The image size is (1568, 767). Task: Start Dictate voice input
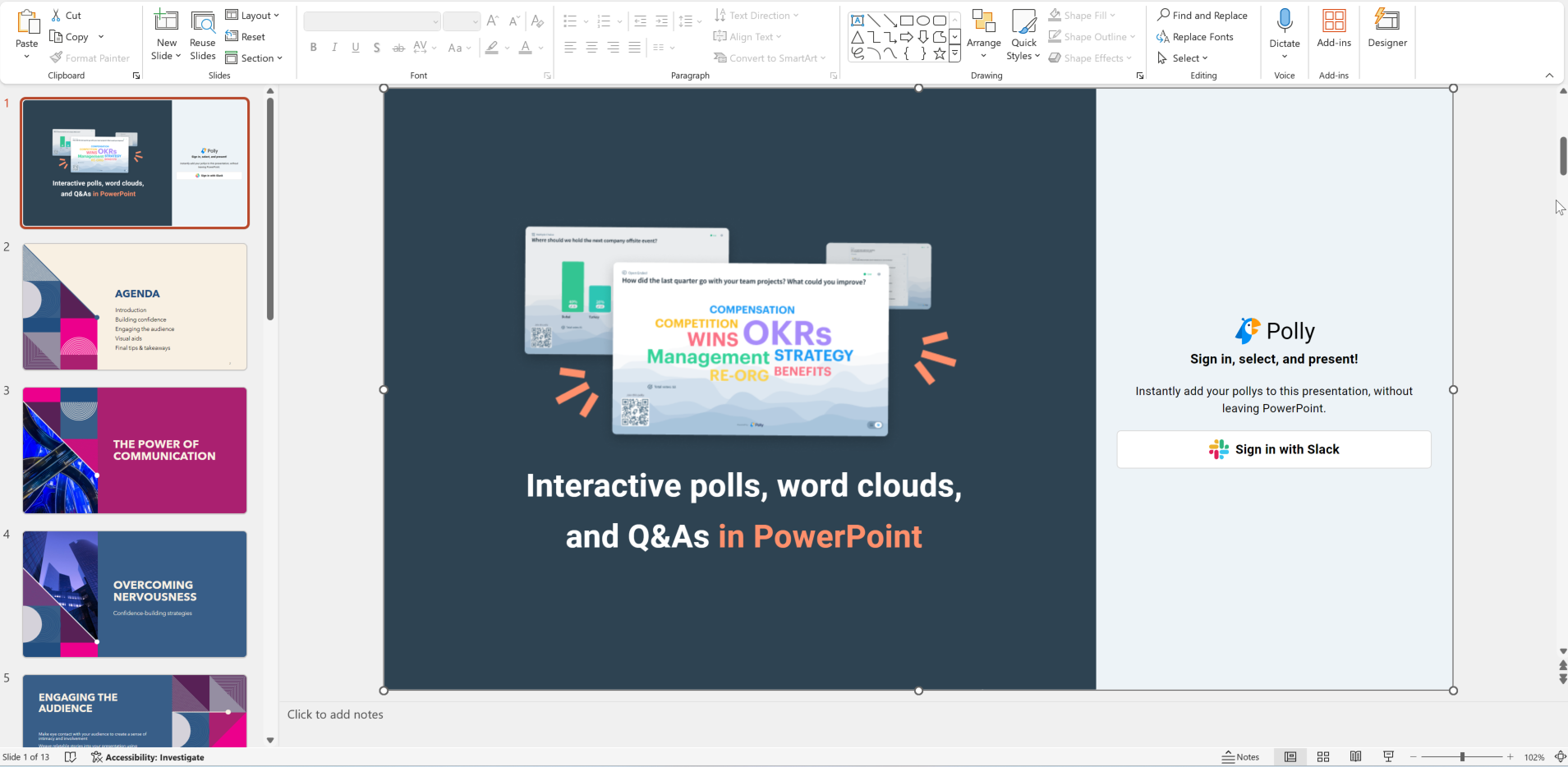(1284, 26)
